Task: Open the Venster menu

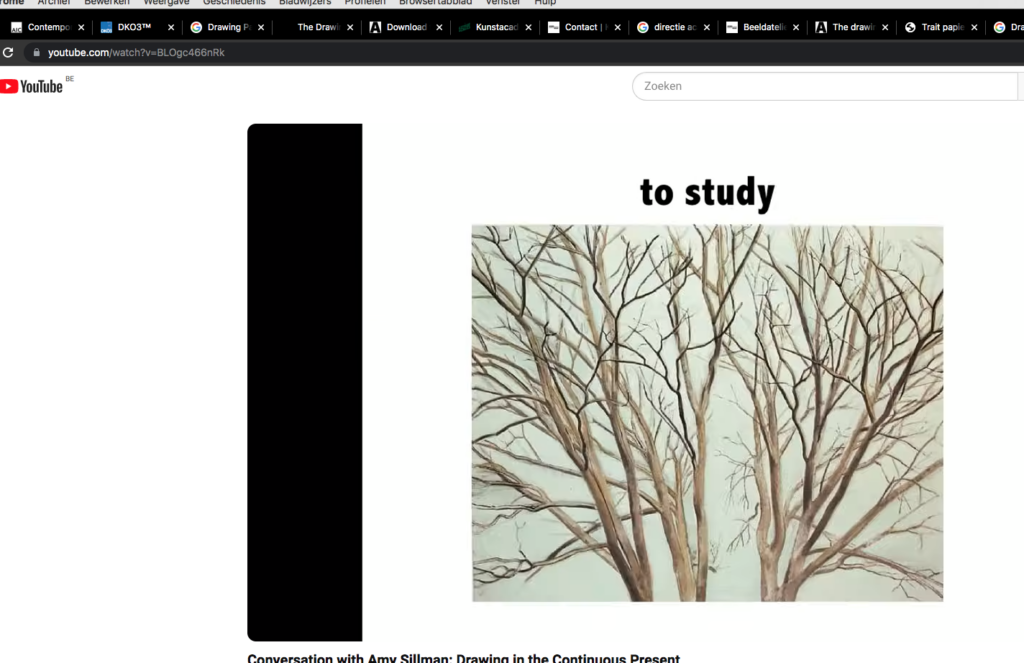Action: point(503,3)
